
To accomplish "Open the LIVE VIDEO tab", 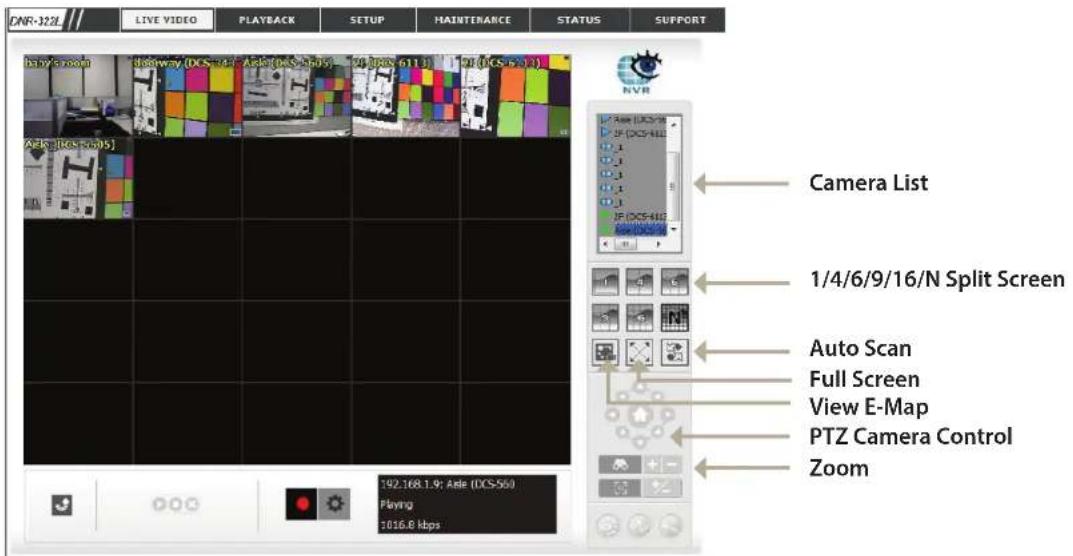I will tap(167, 20).
